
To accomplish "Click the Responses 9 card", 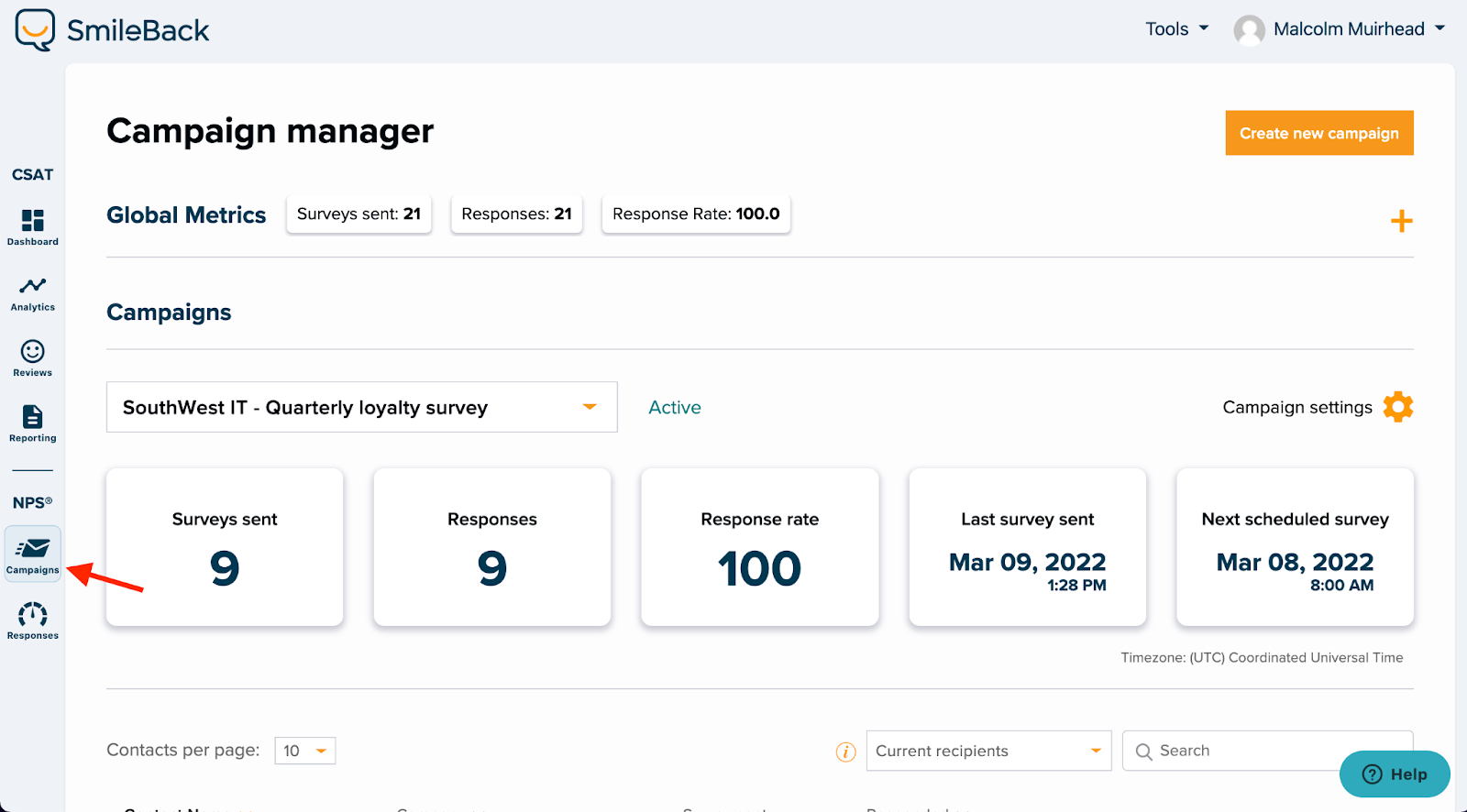I will tap(492, 547).
